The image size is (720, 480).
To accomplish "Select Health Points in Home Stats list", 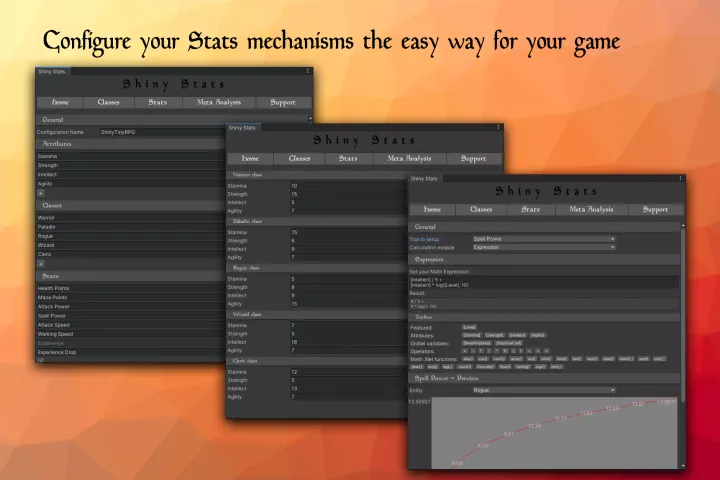I will pos(131,288).
